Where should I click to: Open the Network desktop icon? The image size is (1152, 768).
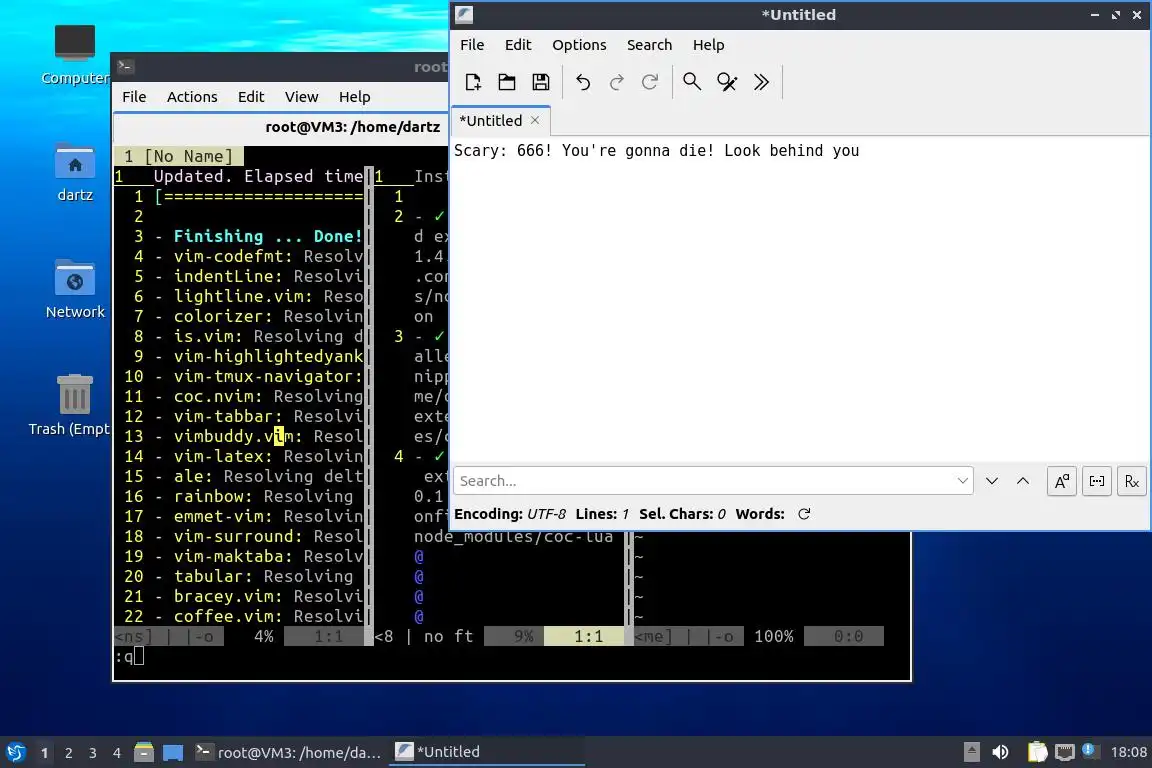click(x=75, y=290)
